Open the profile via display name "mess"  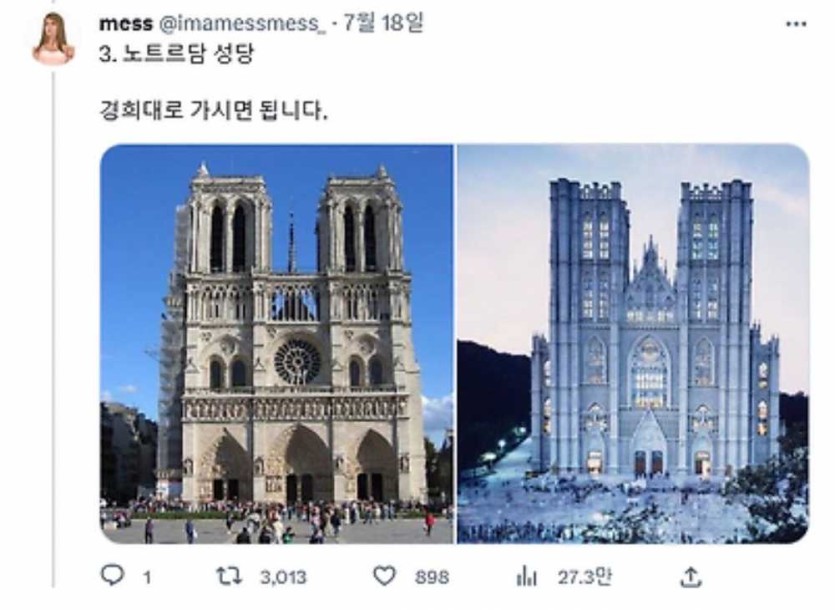point(126,23)
